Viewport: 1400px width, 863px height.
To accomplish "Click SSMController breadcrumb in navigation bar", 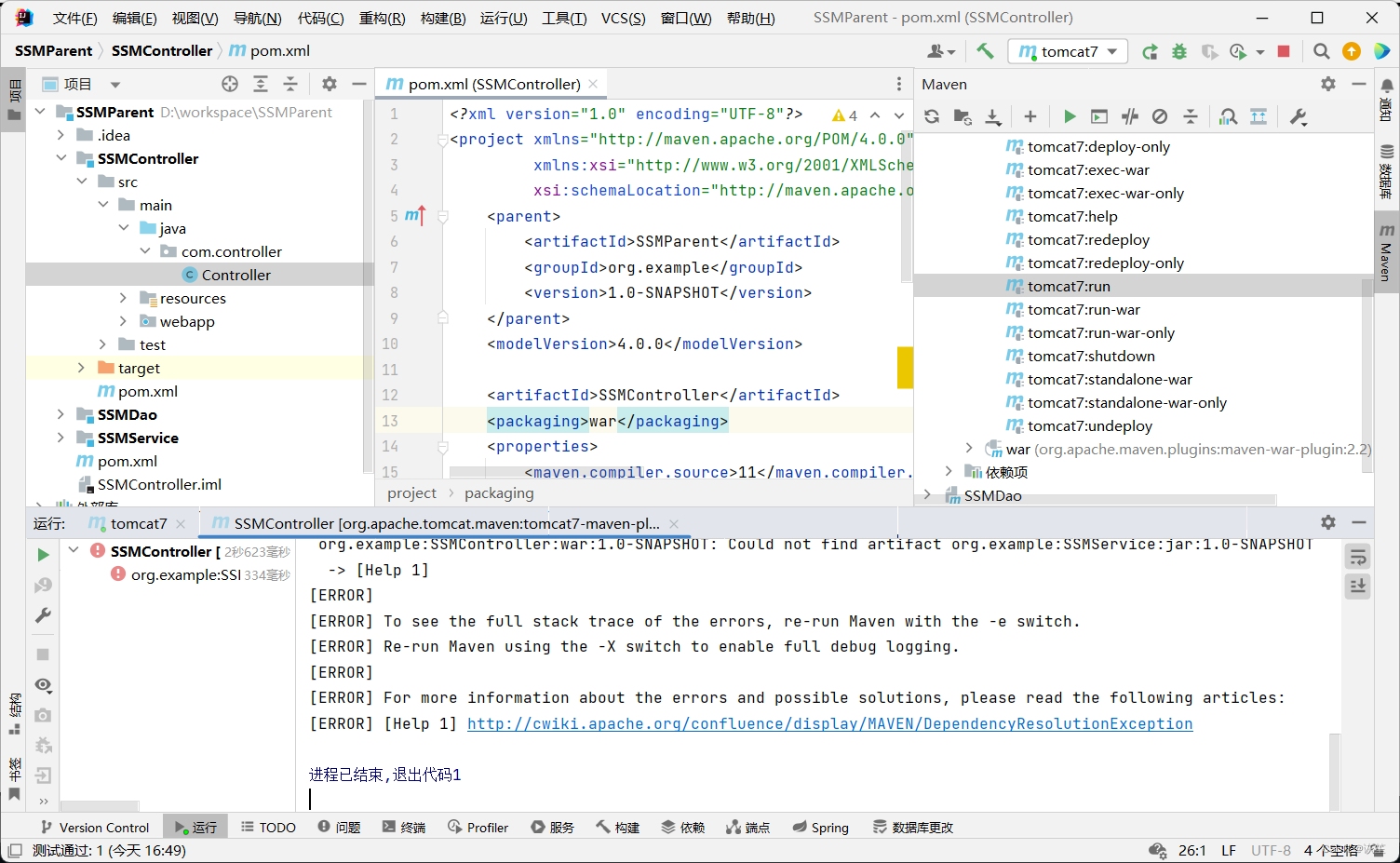I will coord(162,50).
